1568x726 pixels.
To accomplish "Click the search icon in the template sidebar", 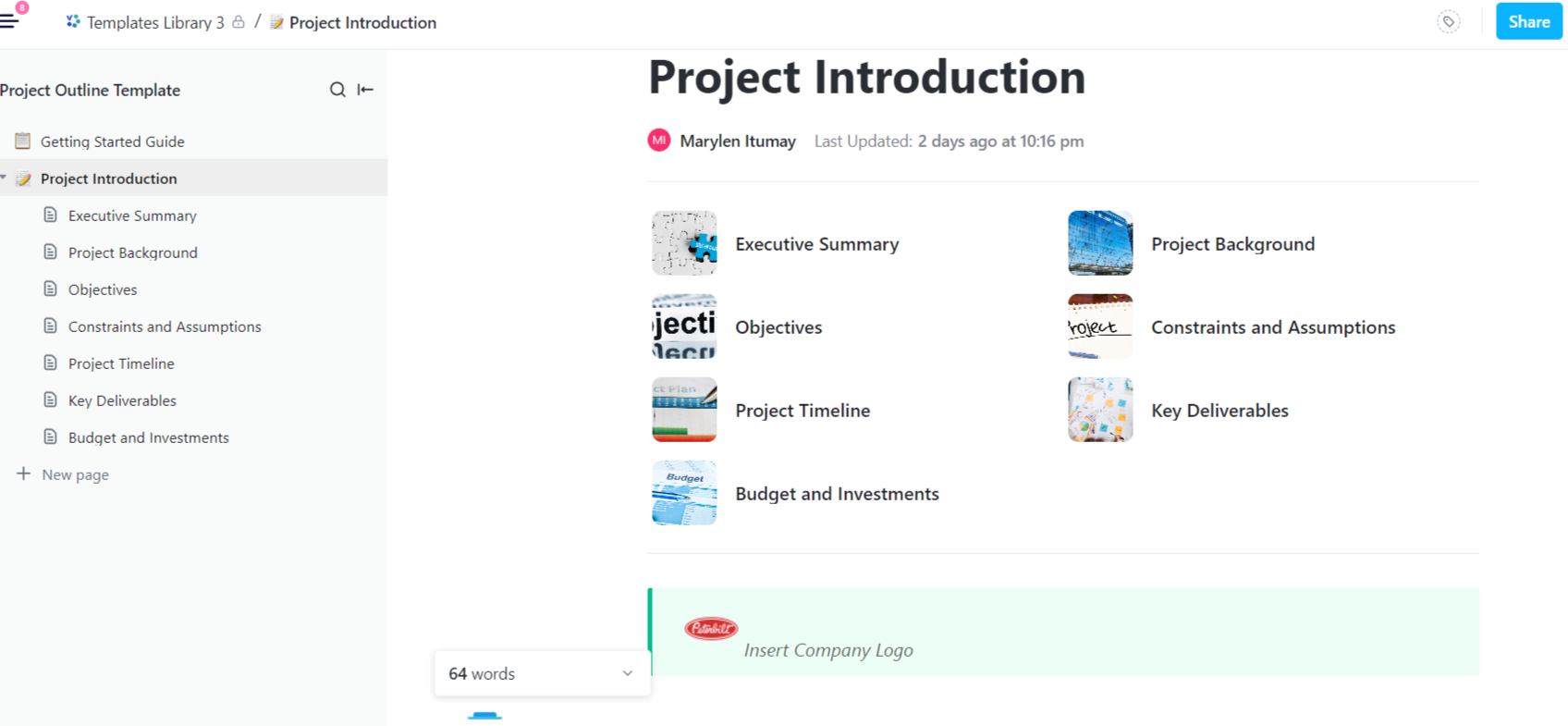I will pos(337,89).
